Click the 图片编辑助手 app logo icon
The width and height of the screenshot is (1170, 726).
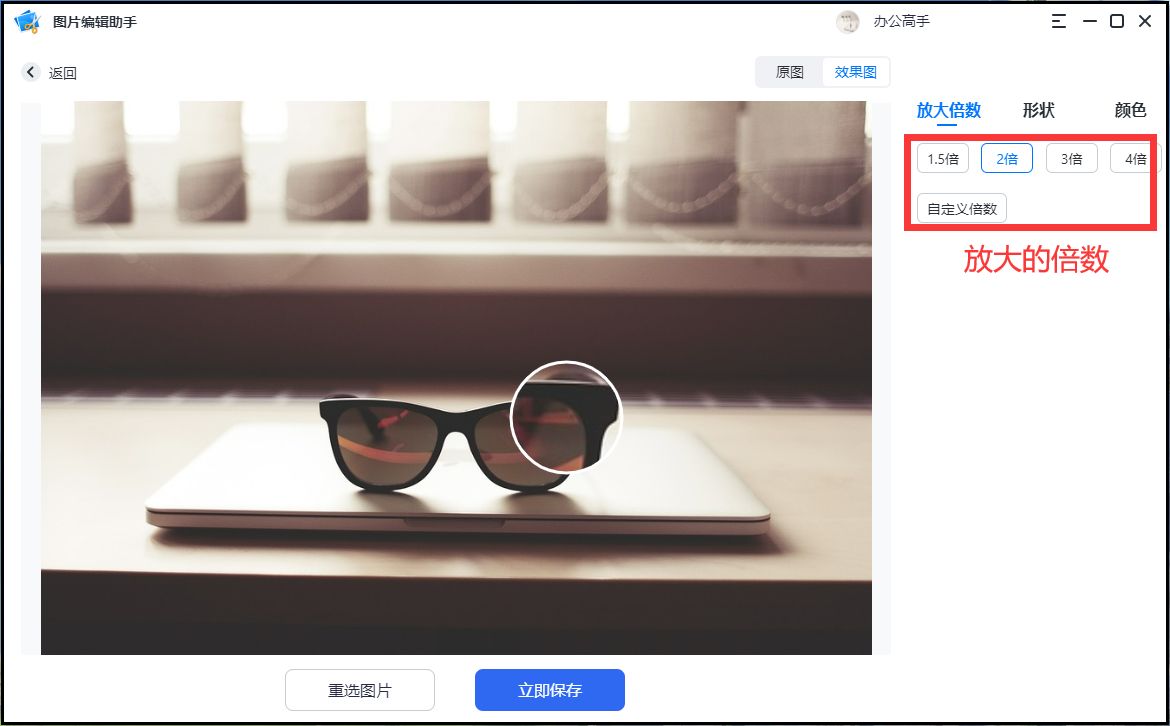tap(26, 20)
